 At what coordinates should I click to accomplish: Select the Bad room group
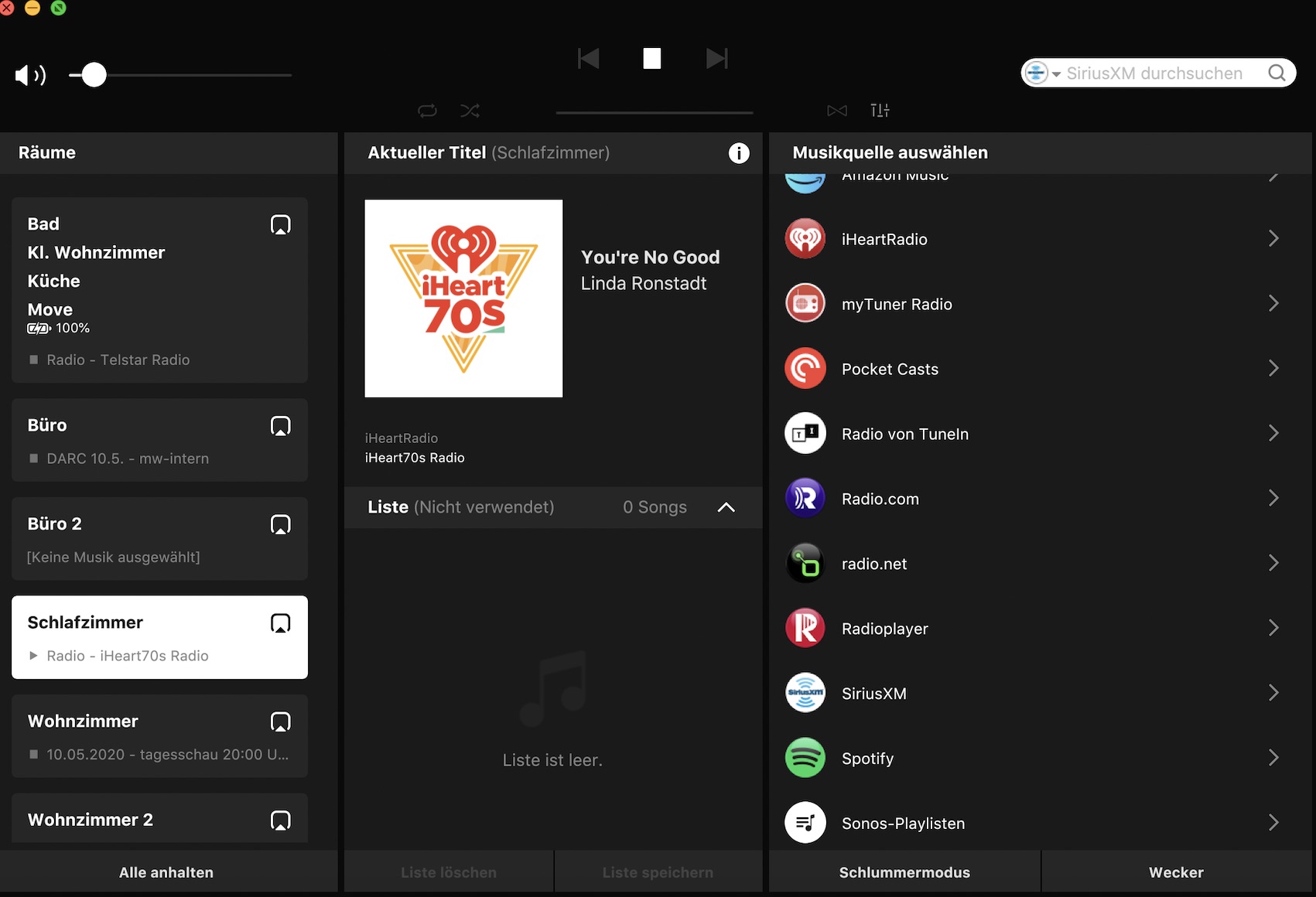click(159, 290)
